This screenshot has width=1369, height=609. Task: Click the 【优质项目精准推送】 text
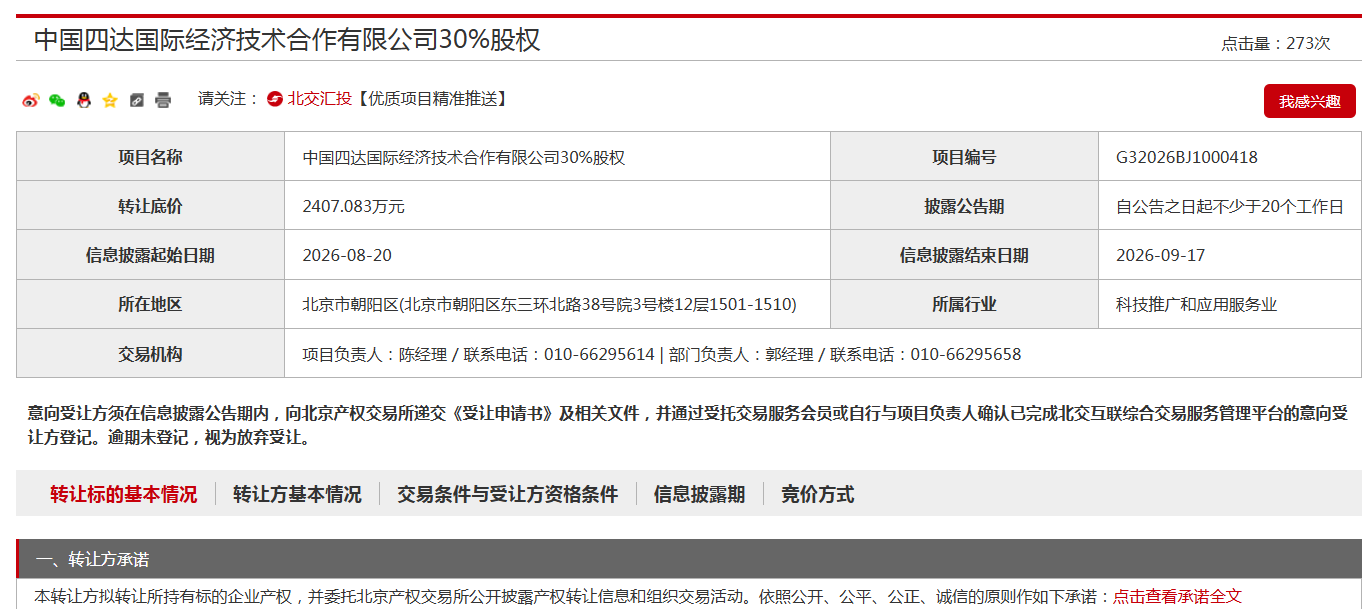click(432, 99)
